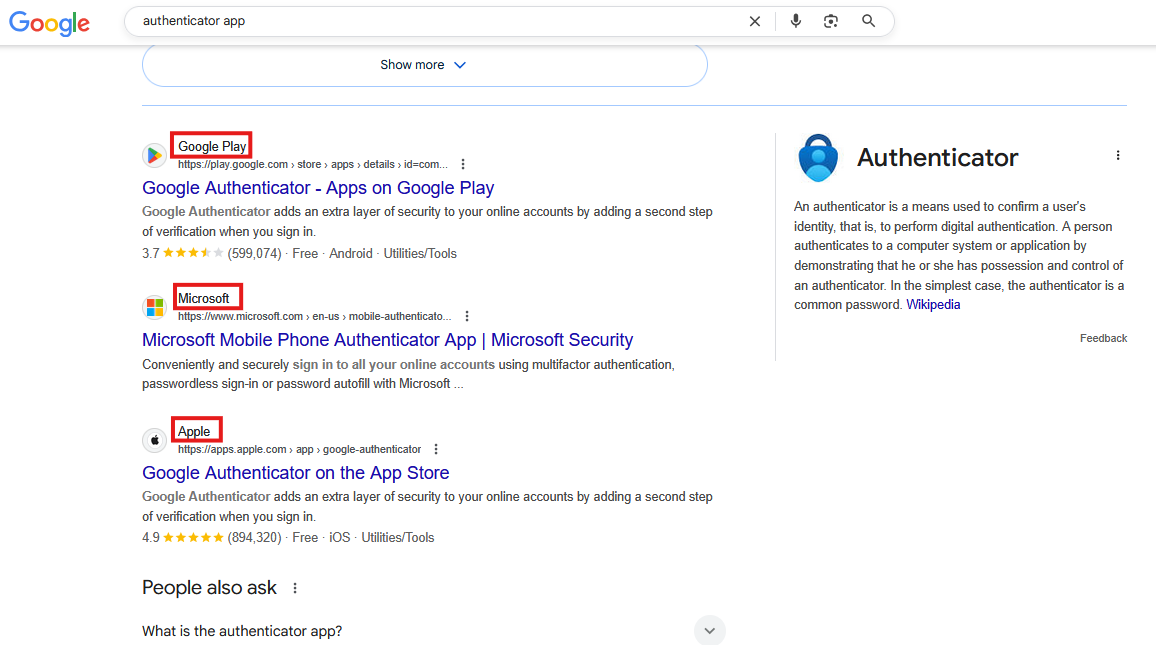Viewport: 1156px width, 645px height.
Task: Click the www.microsoft.com result URL
Action: (315, 316)
